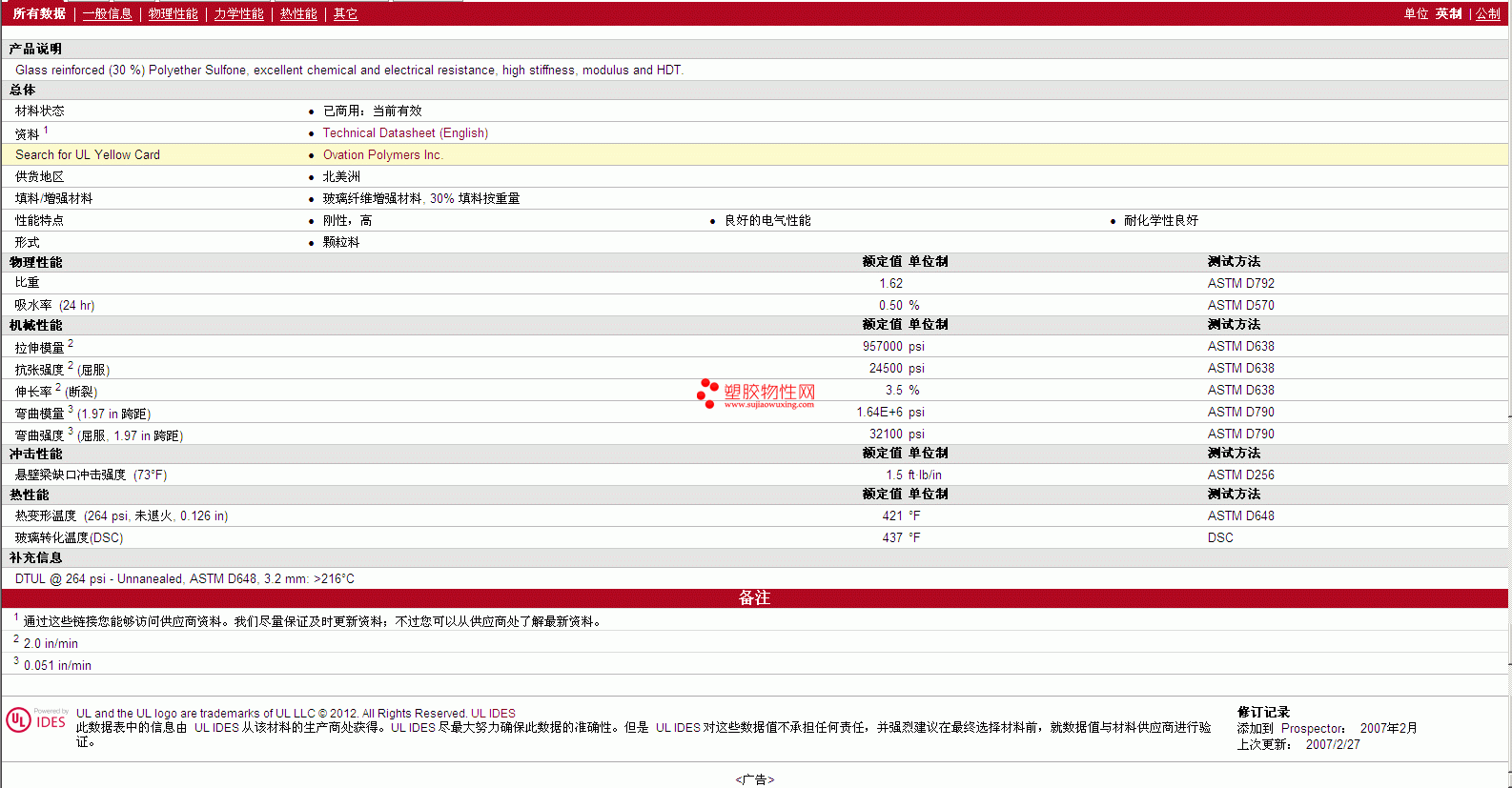Click the 上次更新 date 2007/2/27

[x=1333, y=745]
